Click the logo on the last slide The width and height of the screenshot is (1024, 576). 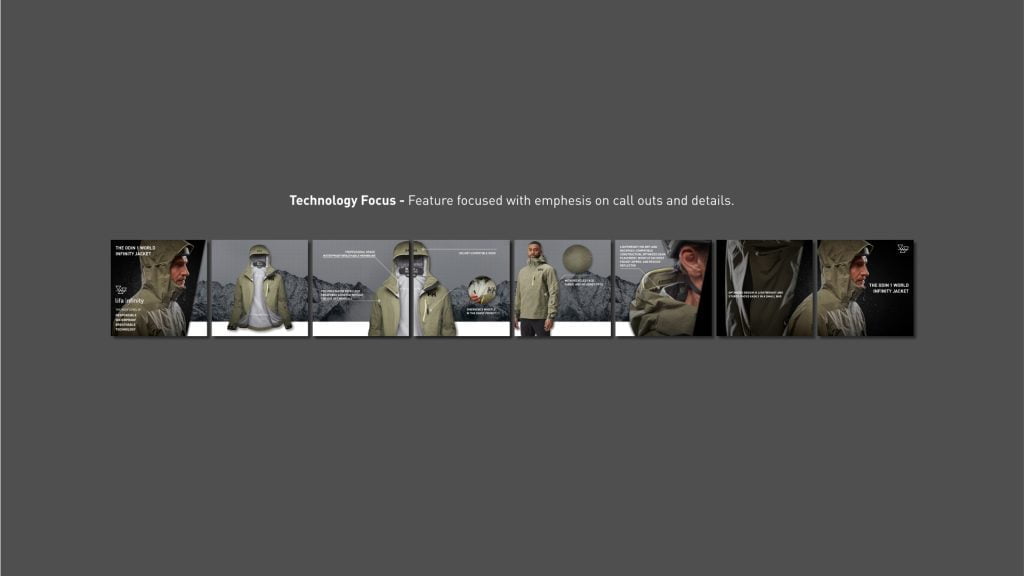903,249
